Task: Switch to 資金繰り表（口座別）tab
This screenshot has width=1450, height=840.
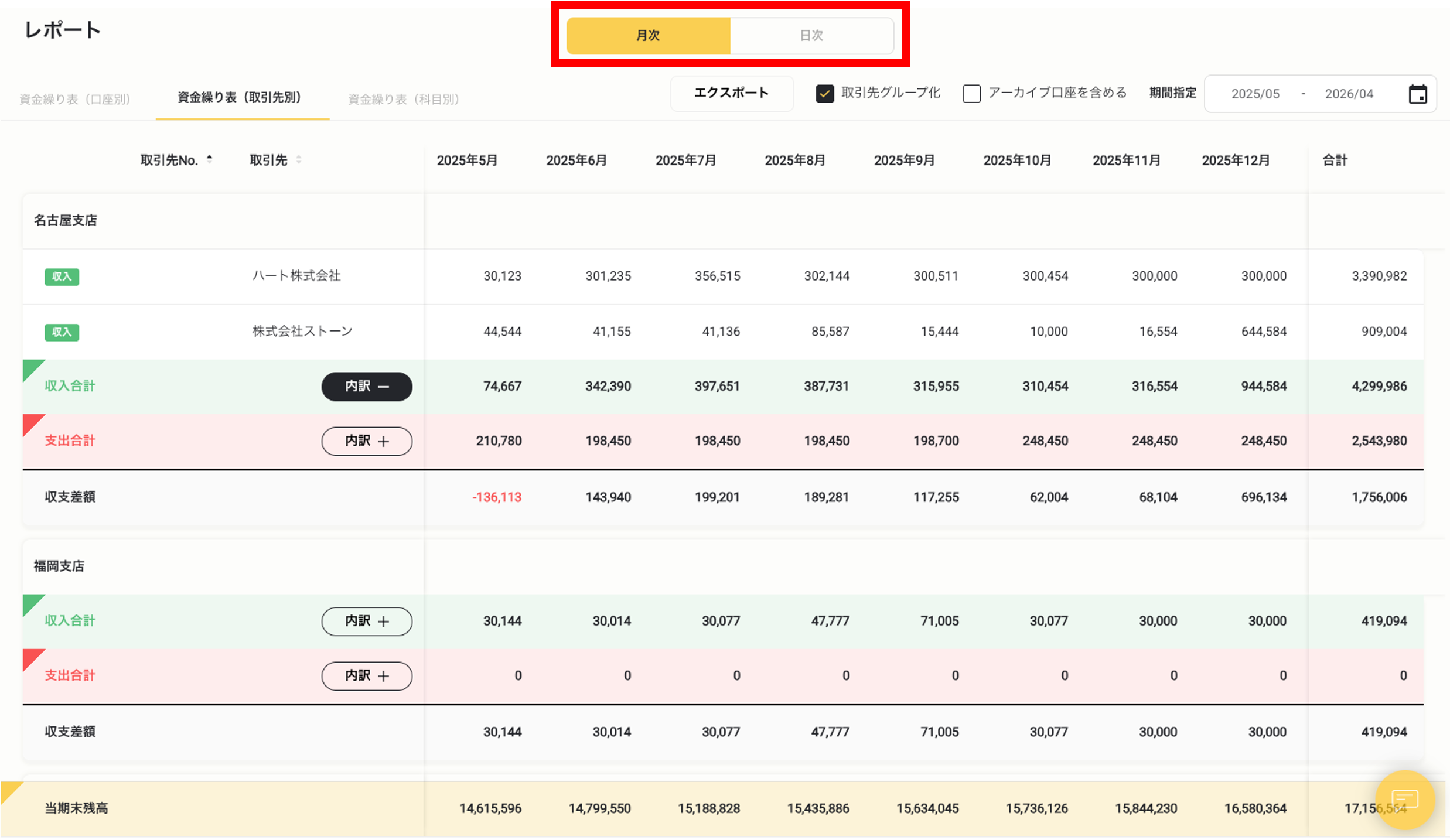Action: 75,98
